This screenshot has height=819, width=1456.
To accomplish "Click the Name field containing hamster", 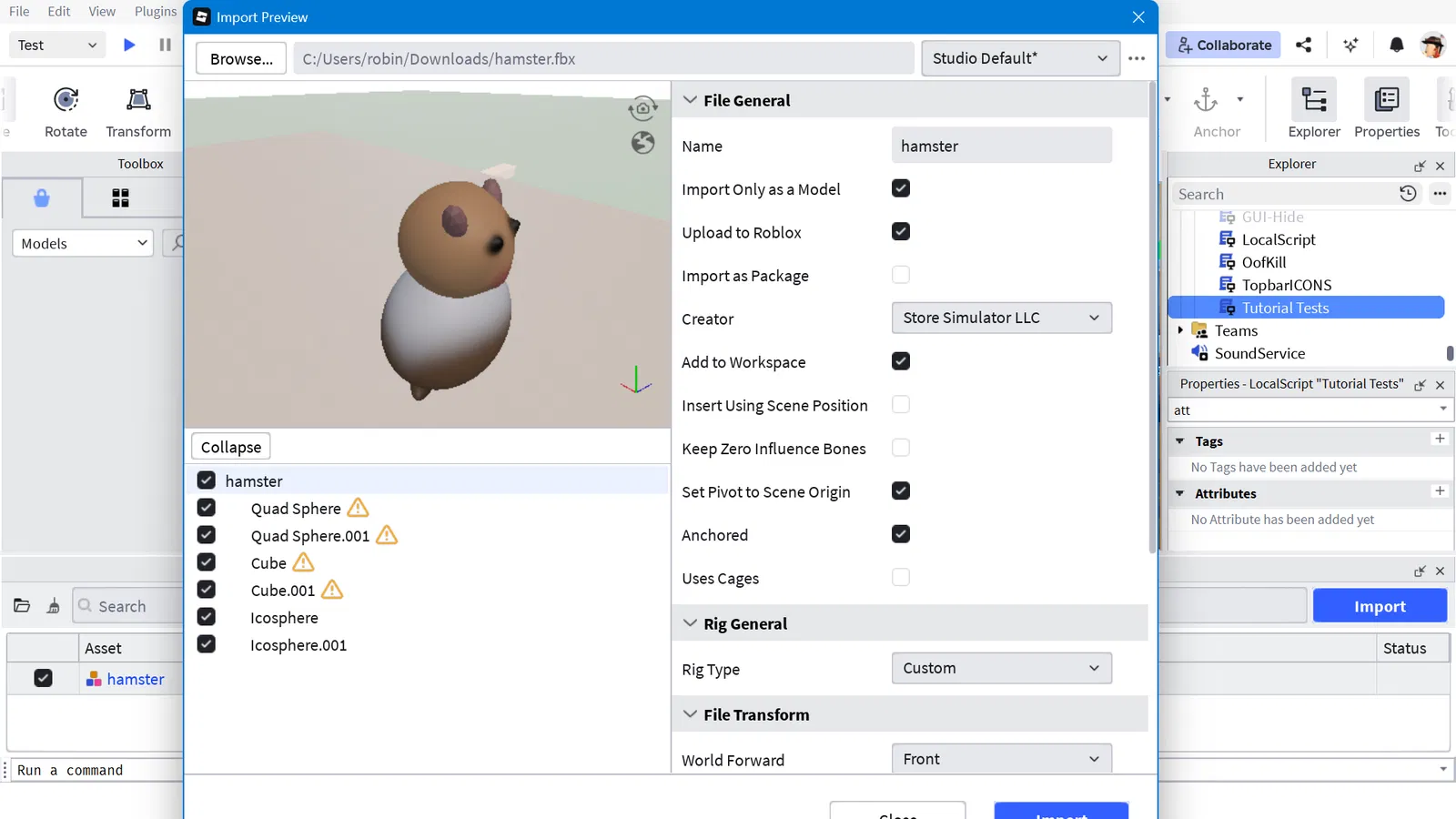I will point(1001,146).
